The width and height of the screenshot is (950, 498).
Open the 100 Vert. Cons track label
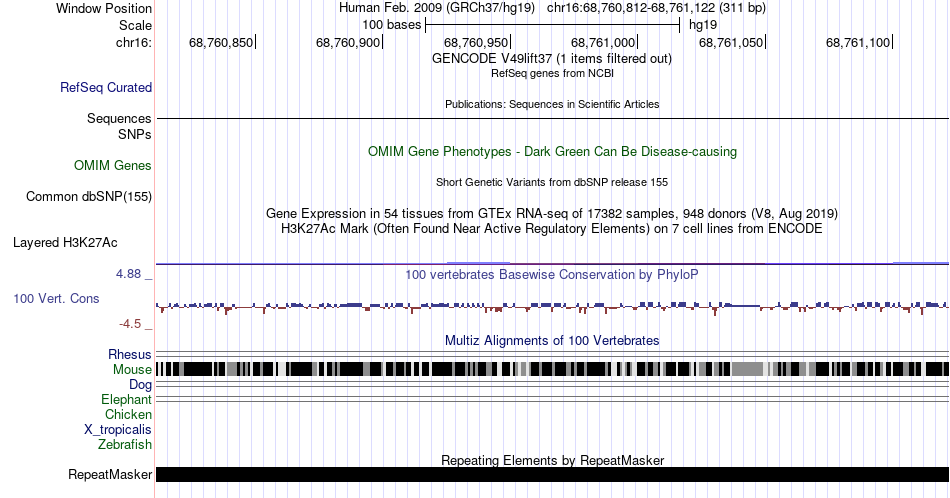[56, 298]
